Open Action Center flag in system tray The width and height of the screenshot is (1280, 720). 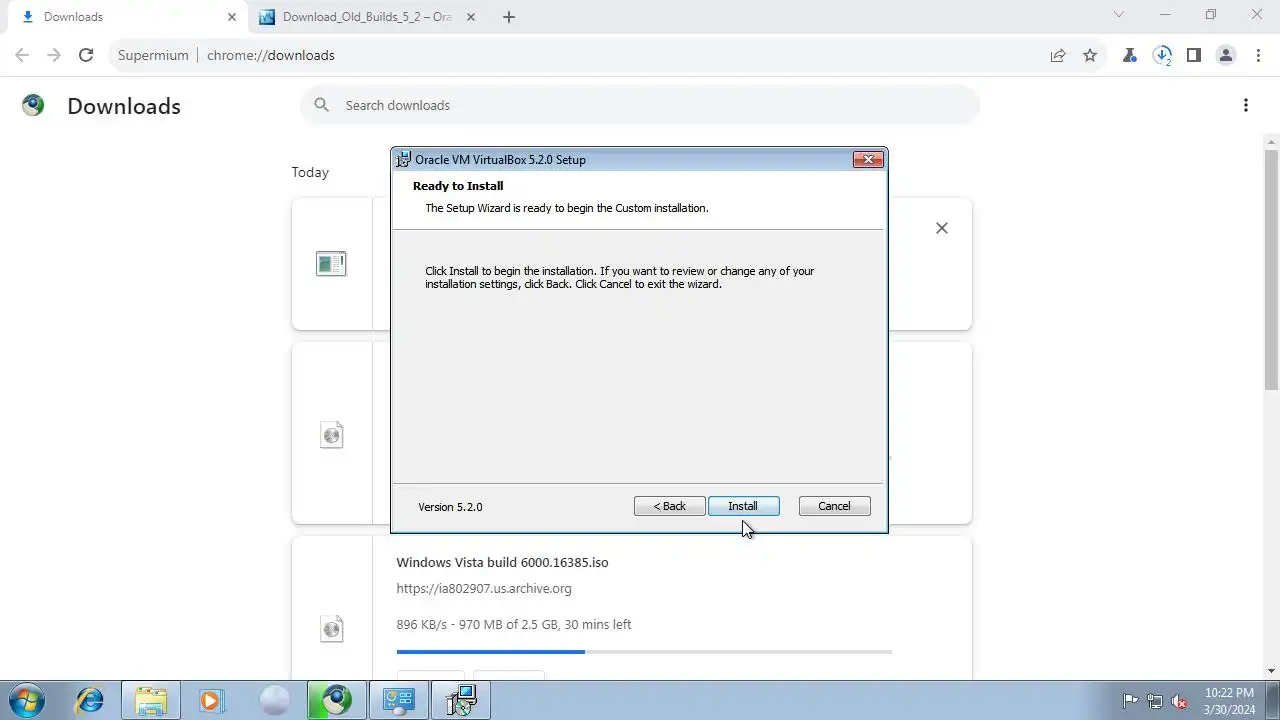[x=1131, y=701]
